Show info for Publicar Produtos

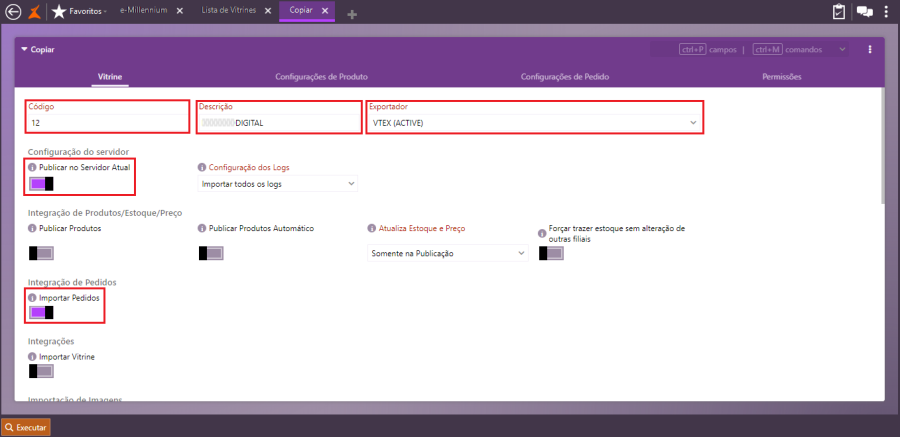(32, 228)
